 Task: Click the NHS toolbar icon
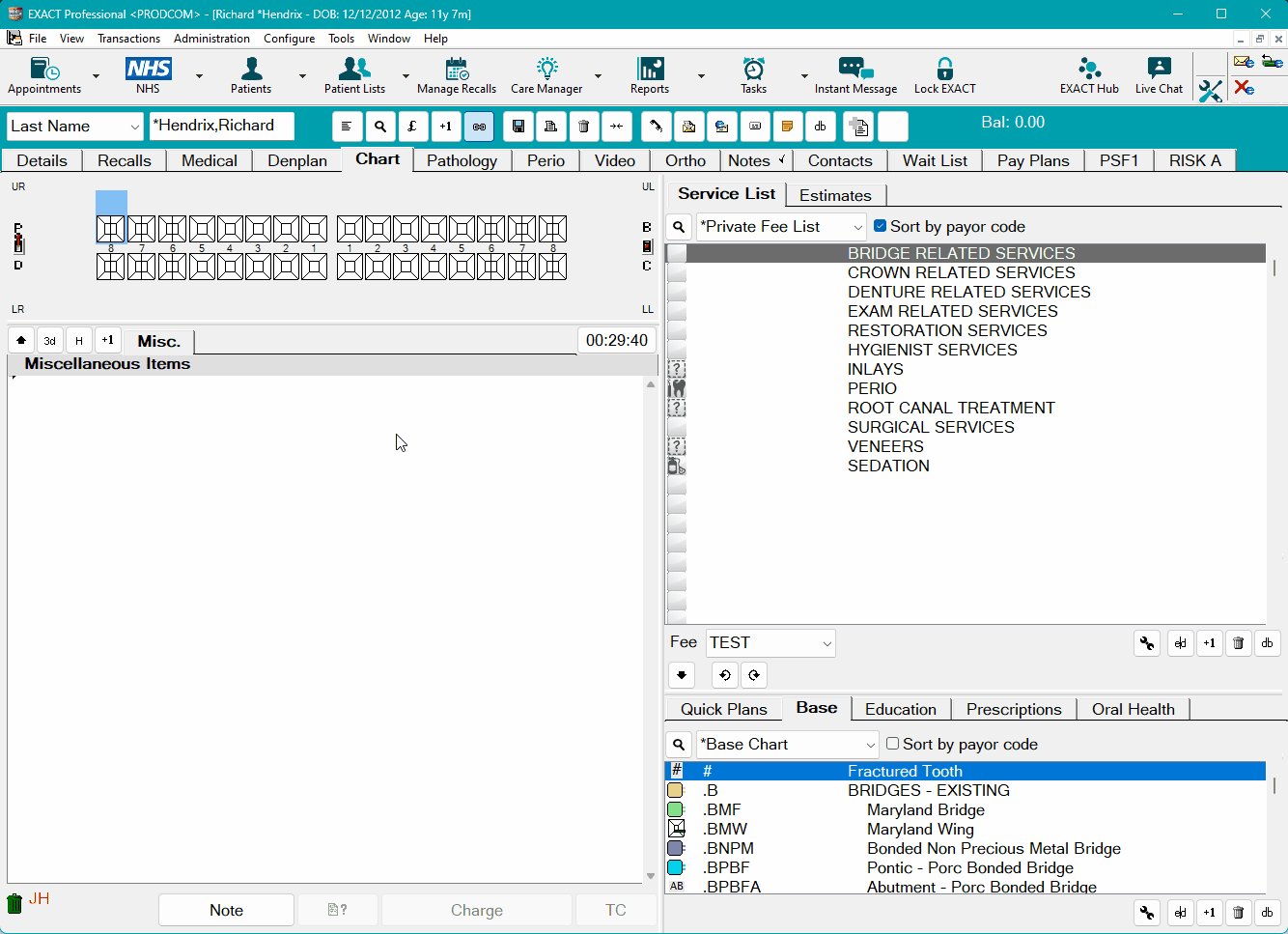click(148, 76)
